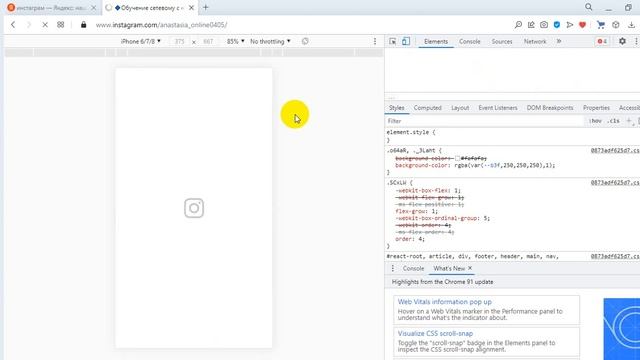Image resolution: width=640 pixels, height=360 pixels.
Task: Switch to the Elements tab
Action: coord(436,42)
